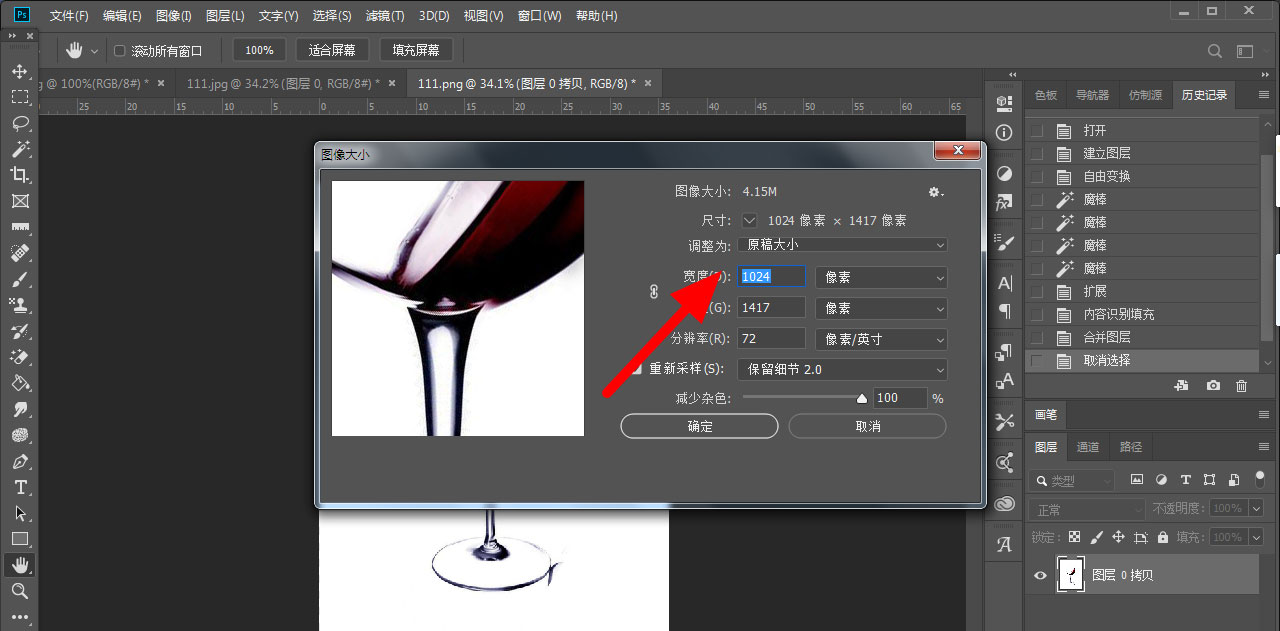Click the 确定 button

[699, 426]
